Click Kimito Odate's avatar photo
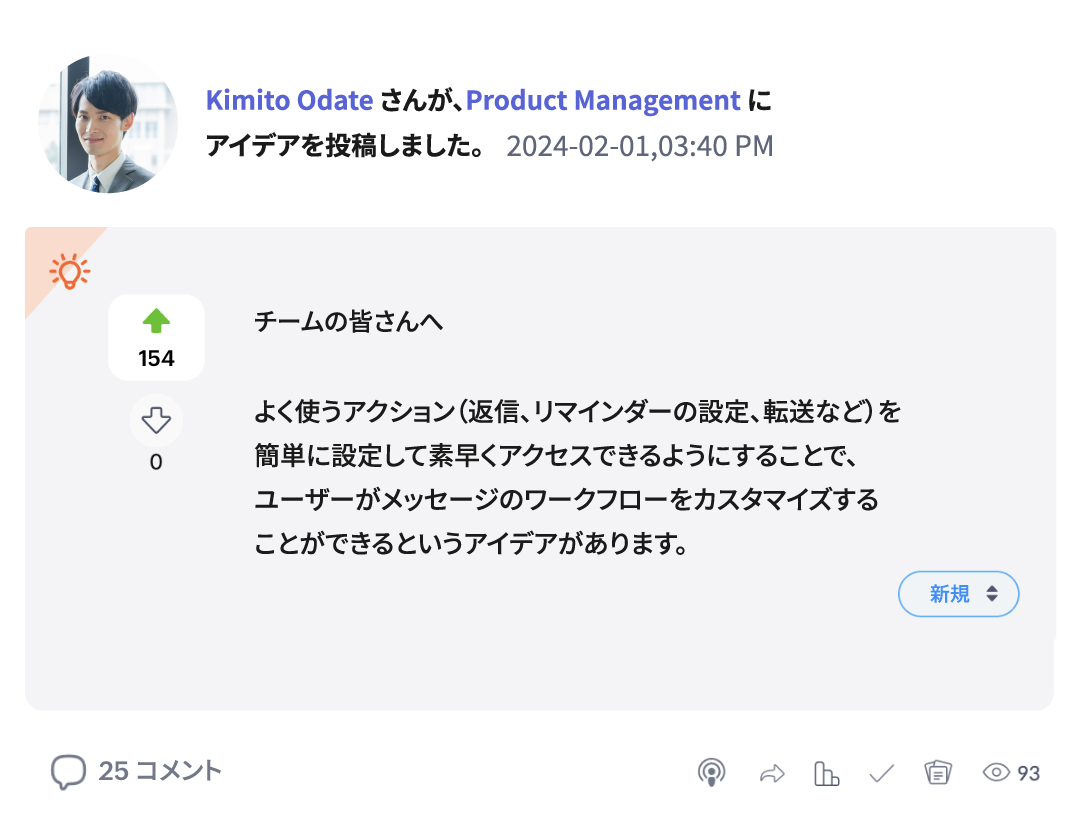1077x831 pixels. [x=107, y=122]
